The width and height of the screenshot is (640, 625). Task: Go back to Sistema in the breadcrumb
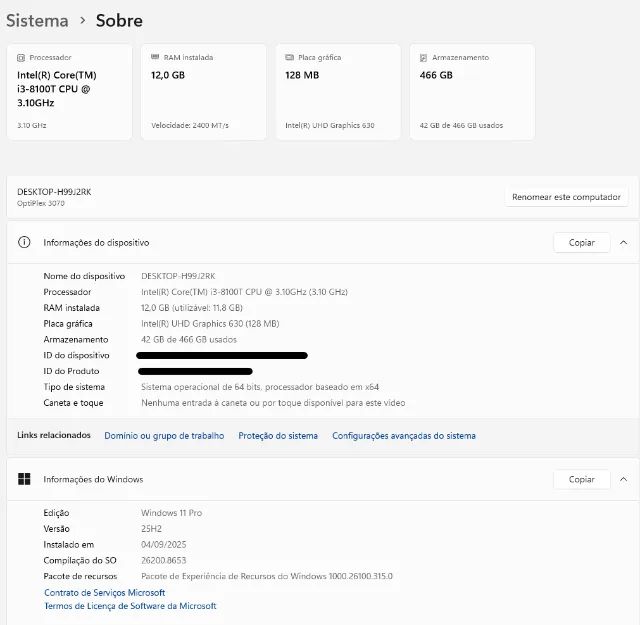37,20
